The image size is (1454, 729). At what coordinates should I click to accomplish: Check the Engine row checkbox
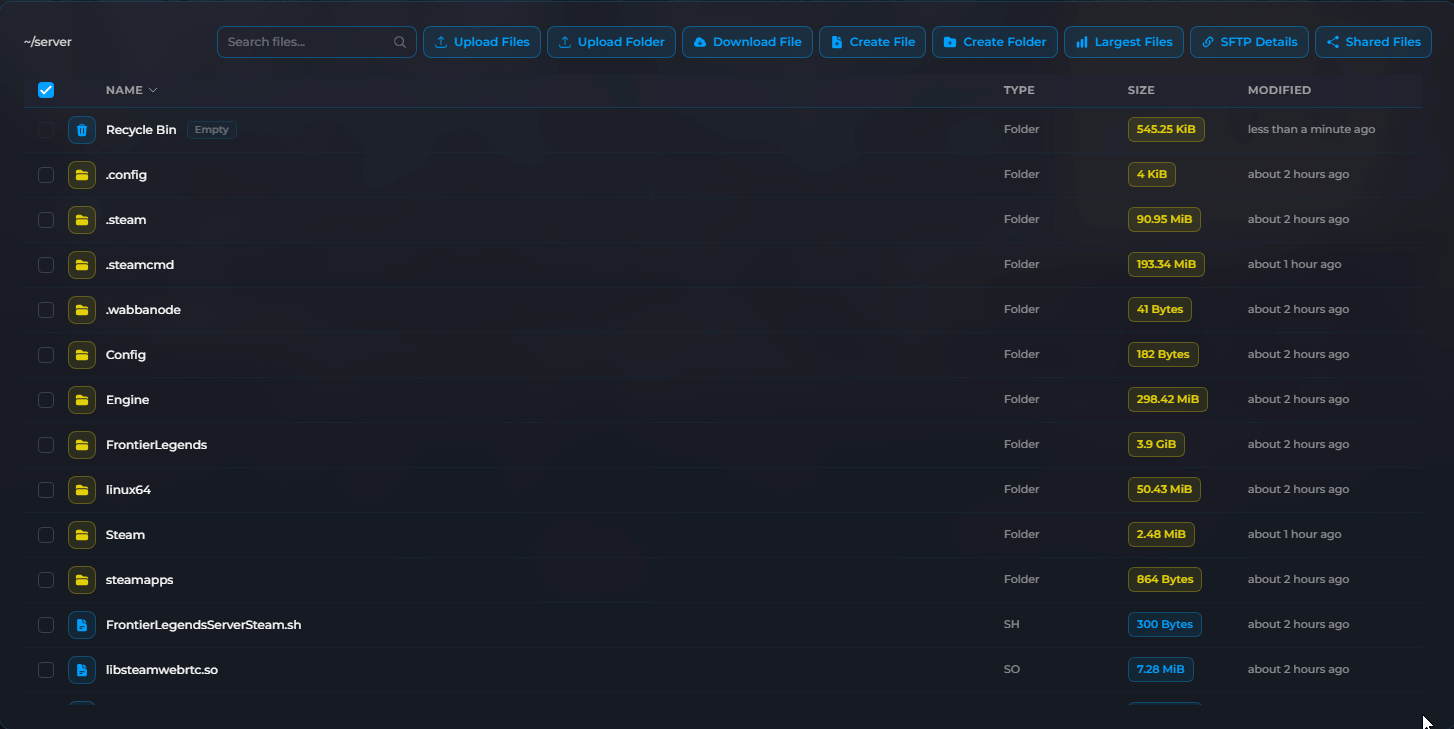[46, 400]
